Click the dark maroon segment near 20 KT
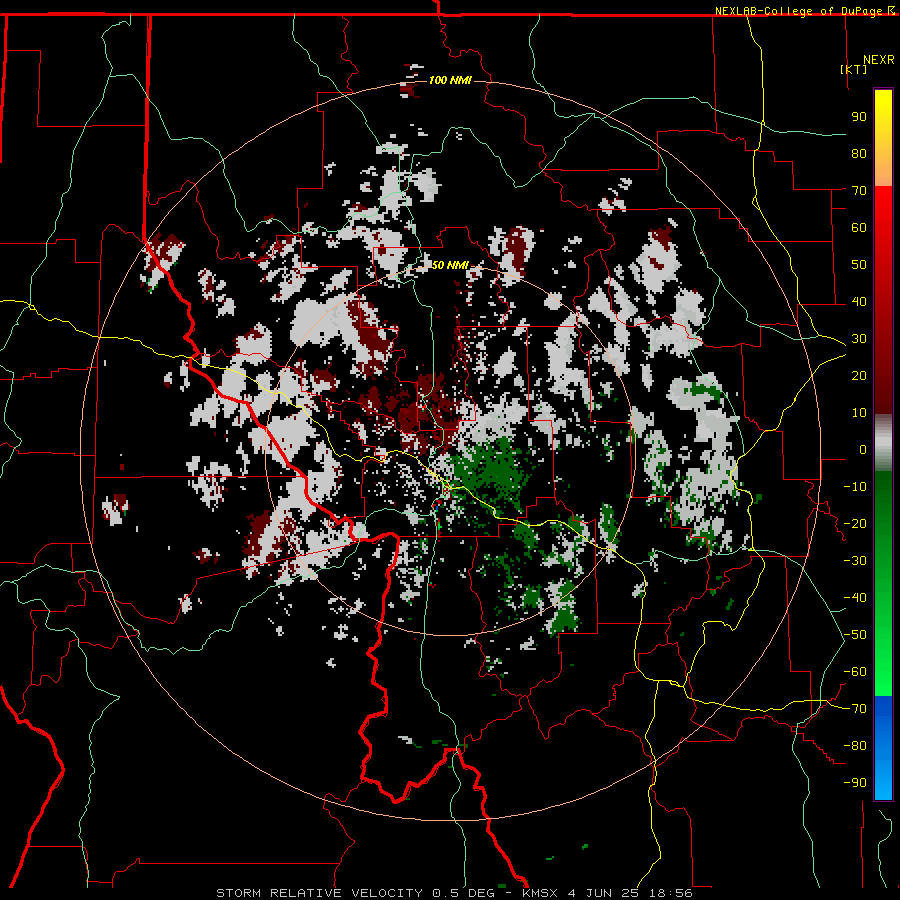The width and height of the screenshot is (900, 900). click(x=883, y=375)
